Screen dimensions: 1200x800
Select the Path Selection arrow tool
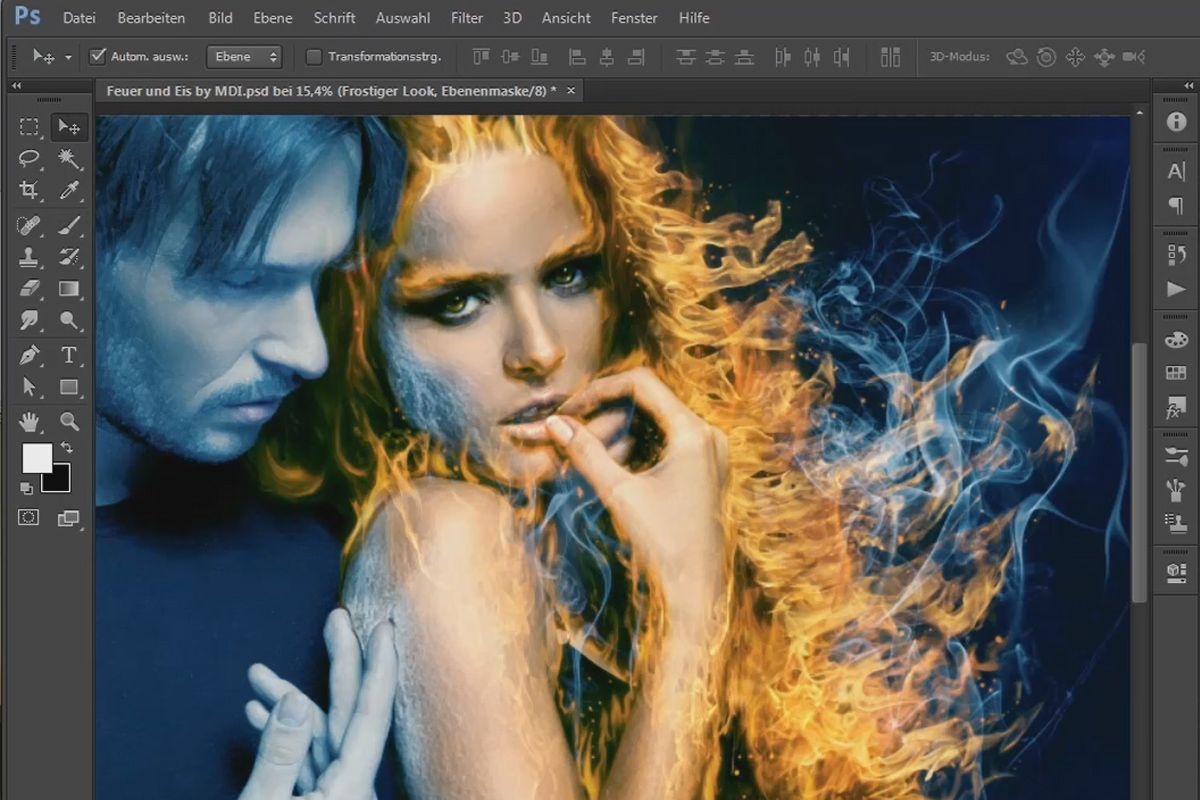point(29,387)
